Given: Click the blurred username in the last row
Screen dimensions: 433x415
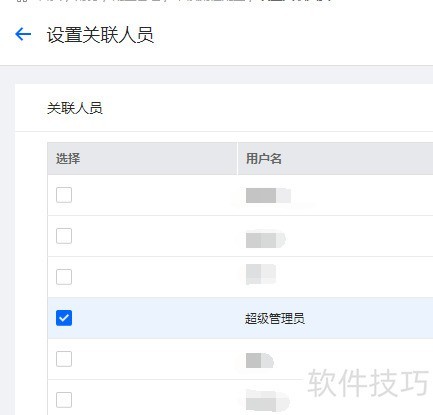Looking at the screenshot, I should pos(268,400).
